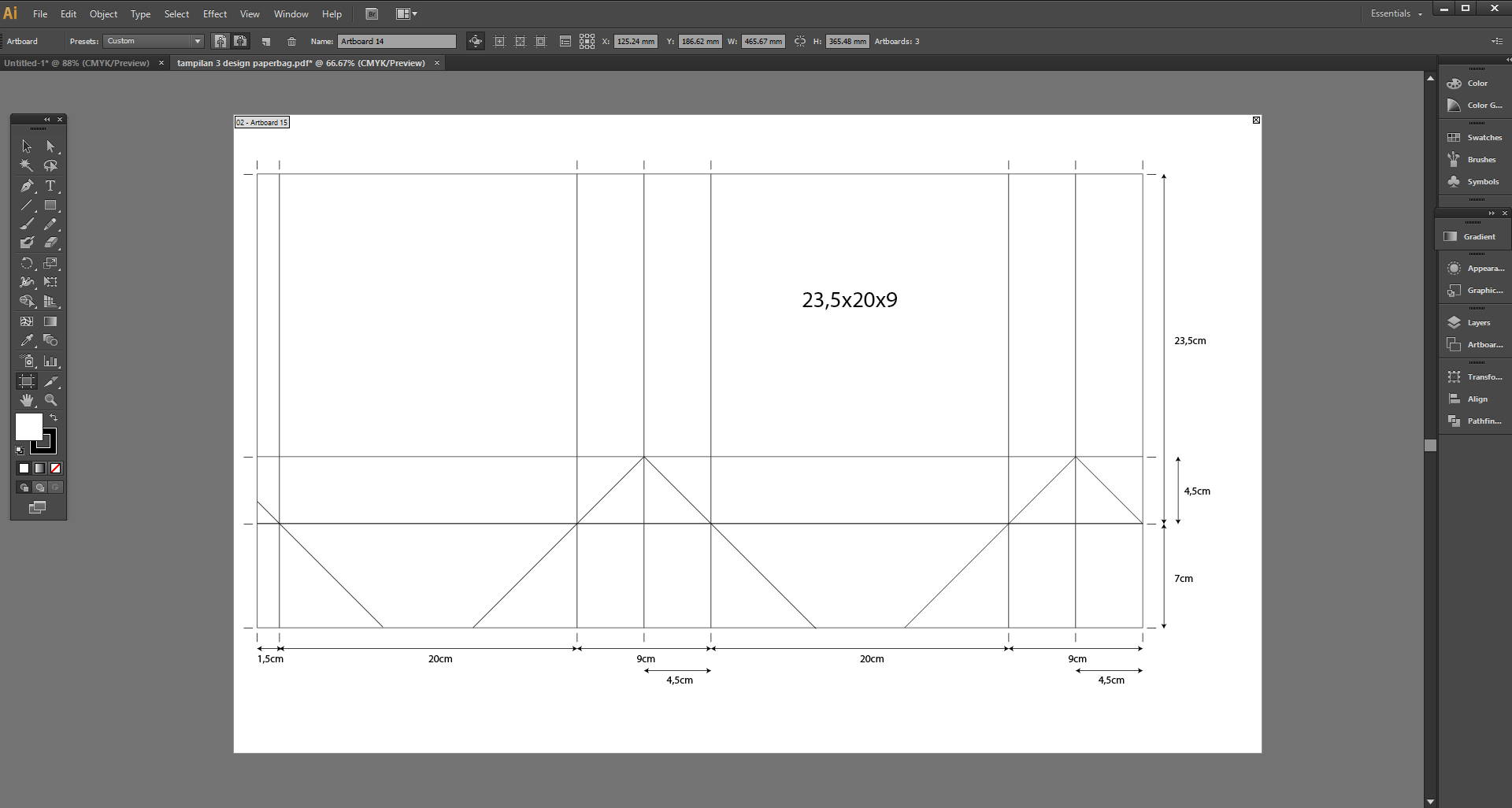This screenshot has height=808, width=1512.
Task: Select the Paintbrush tool
Action: point(27,224)
